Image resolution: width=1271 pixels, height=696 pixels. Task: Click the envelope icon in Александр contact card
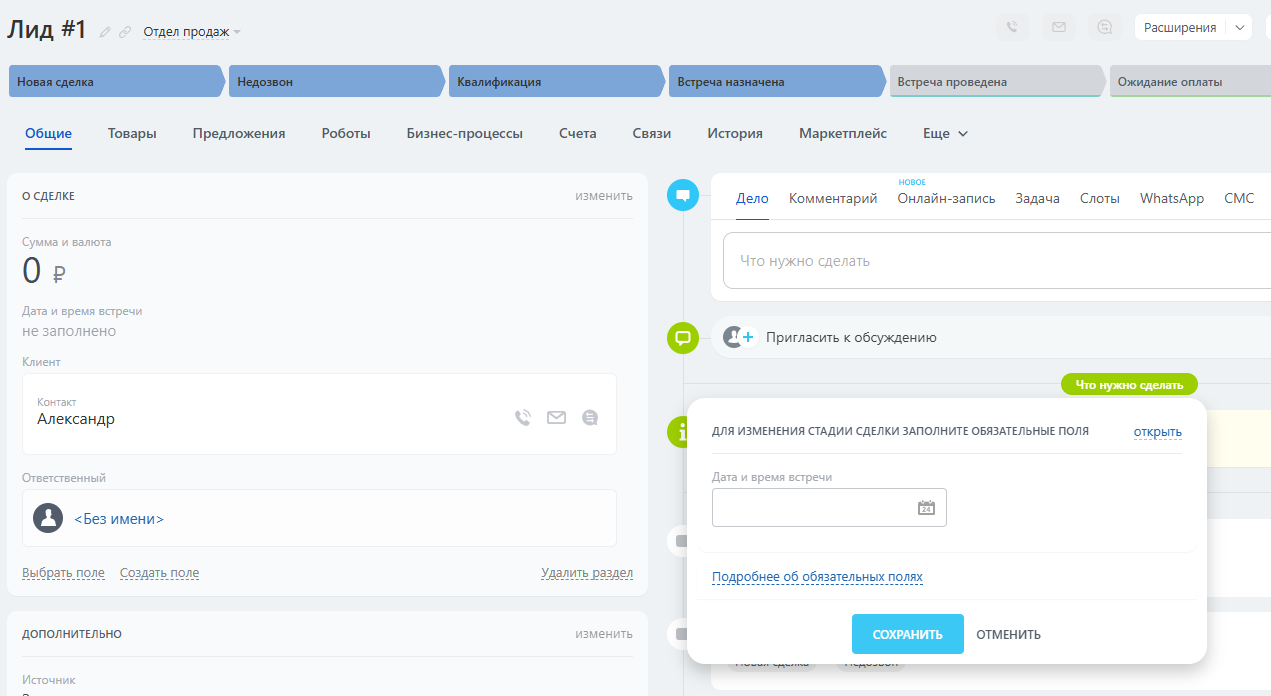(x=556, y=418)
